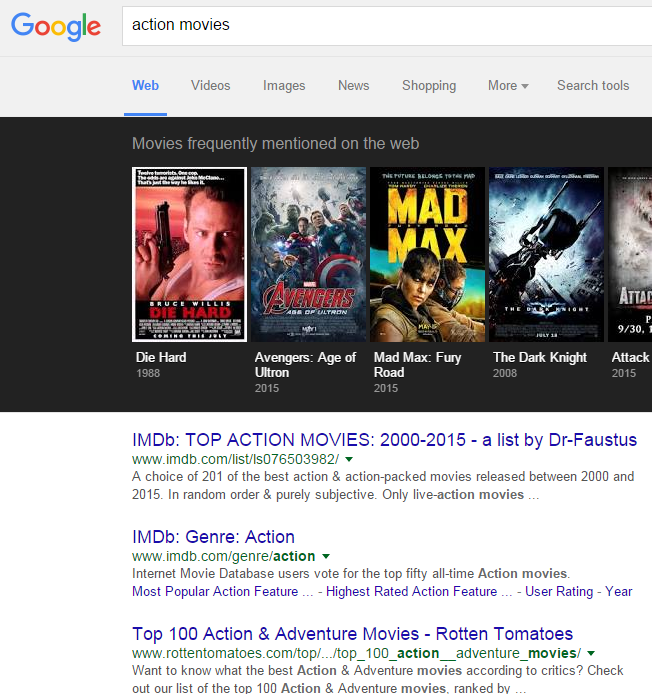The width and height of the screenshot is (652, 694).
Task: Click 'Movies frequently mentioned on the web' heading
Action: tap(275, 144)
